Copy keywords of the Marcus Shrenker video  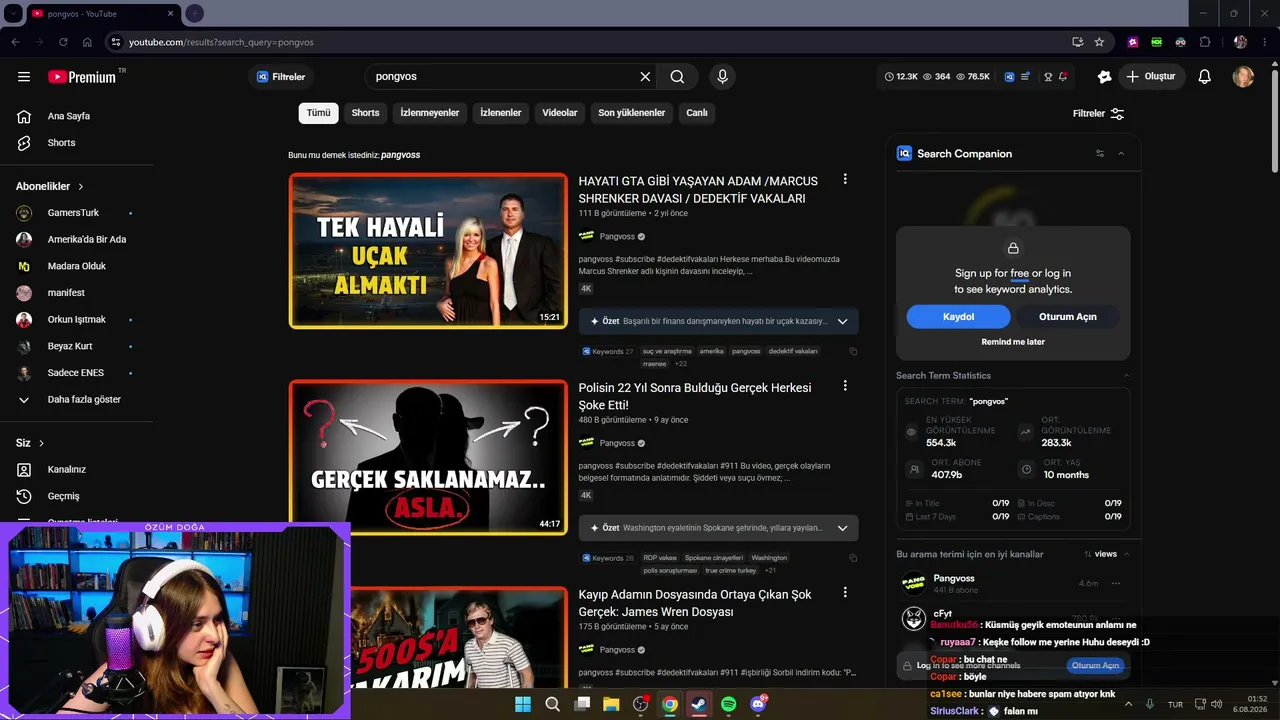click(x=853, y=352)
